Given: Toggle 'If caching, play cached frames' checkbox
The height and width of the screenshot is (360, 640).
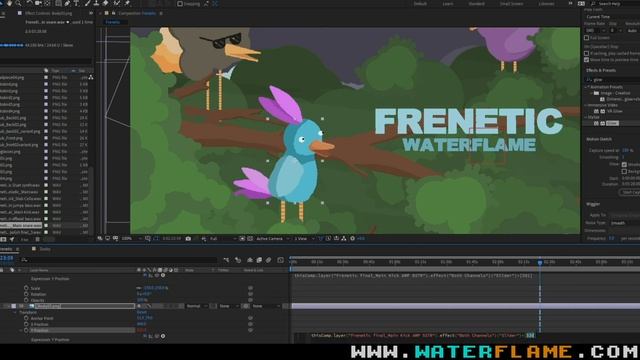Looking at the screenshot, I should point(587,53).
